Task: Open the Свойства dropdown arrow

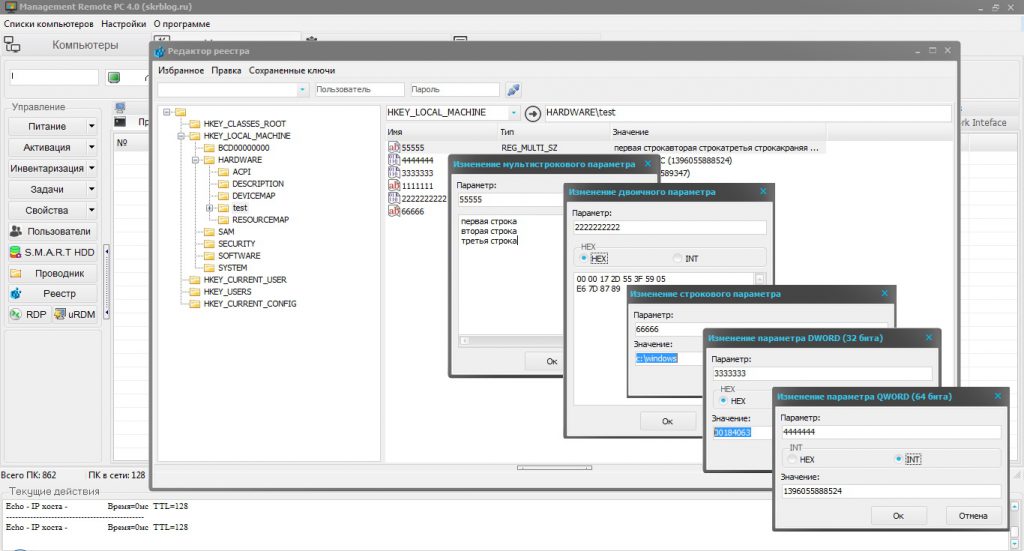Action: [x=91, y=210]
